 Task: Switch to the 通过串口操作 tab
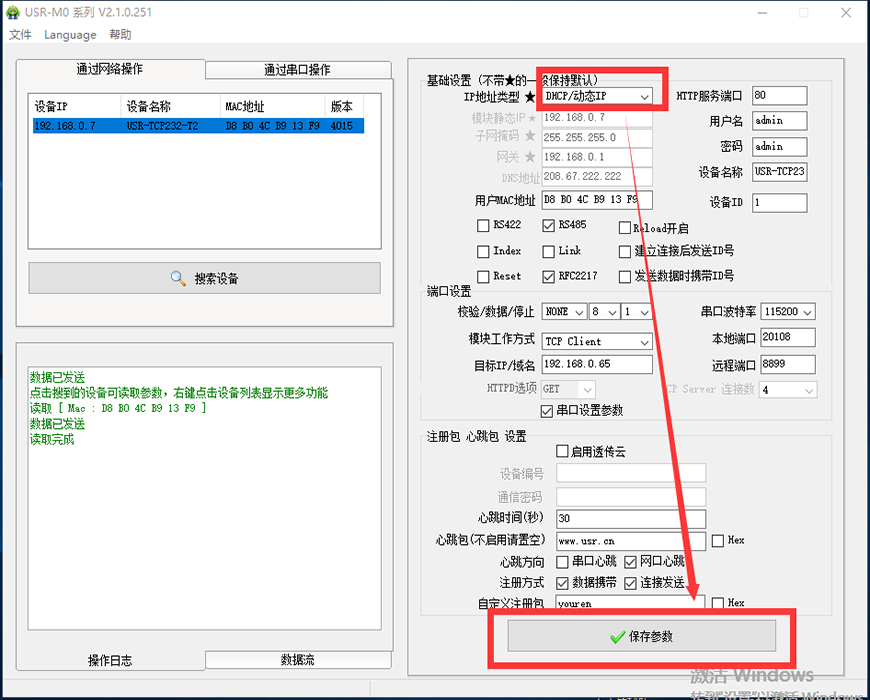click(x=297, y=70)
